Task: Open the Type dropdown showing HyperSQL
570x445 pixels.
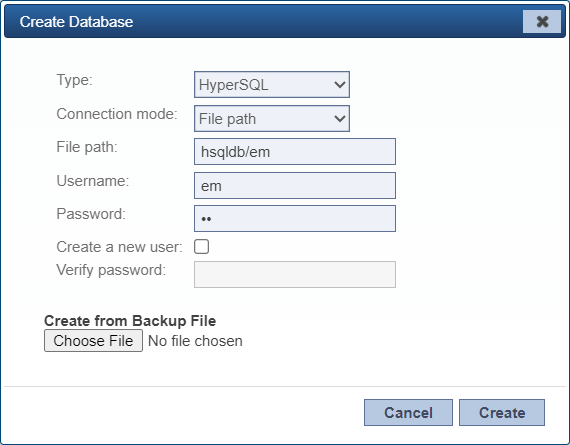Action: tap(272, 84)
